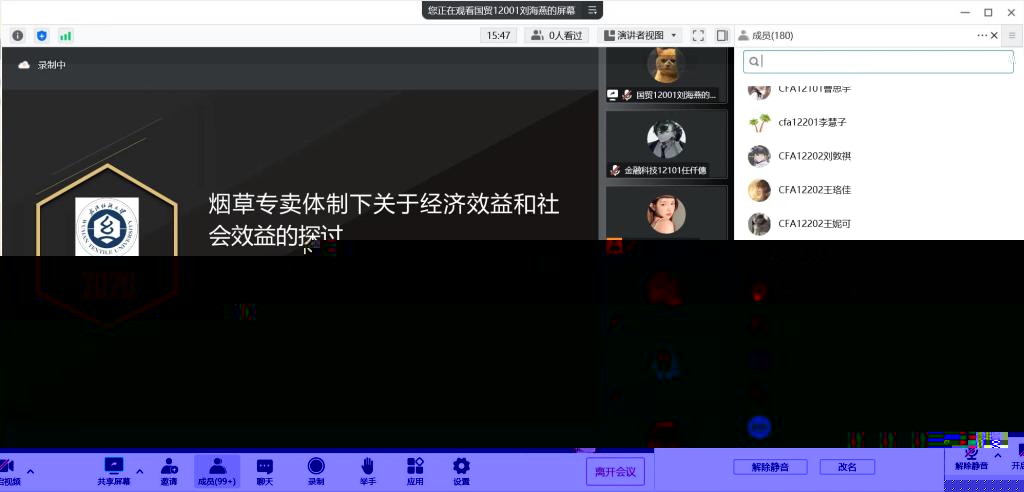This screenshot has height=492, width=1024.
Task: Open the Apps (应用) icon
Action: pos(415,466)
